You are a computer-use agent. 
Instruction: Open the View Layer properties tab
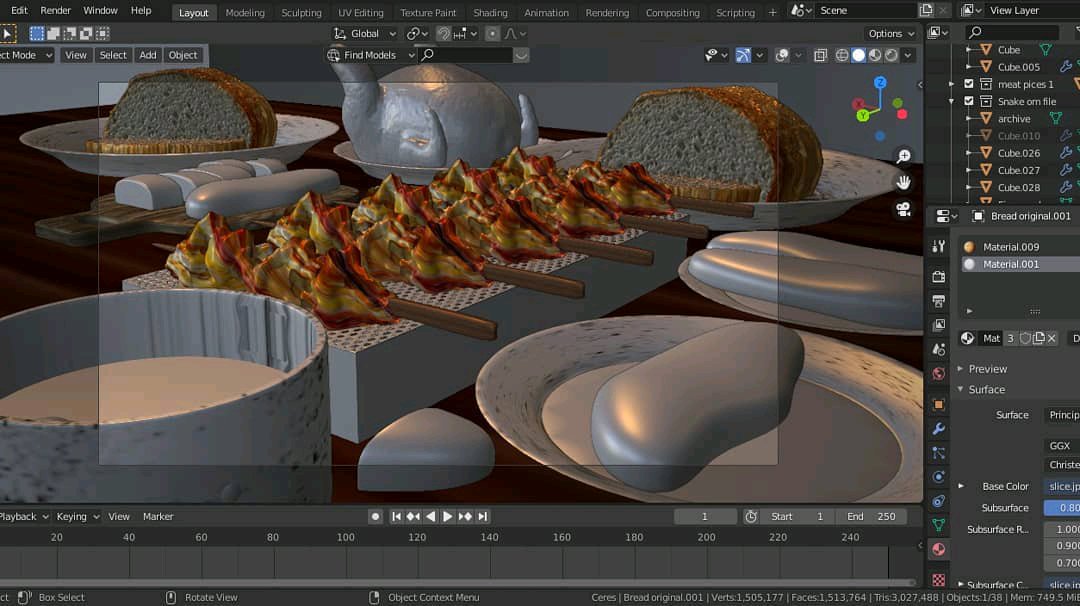click(x=938, y=325)
